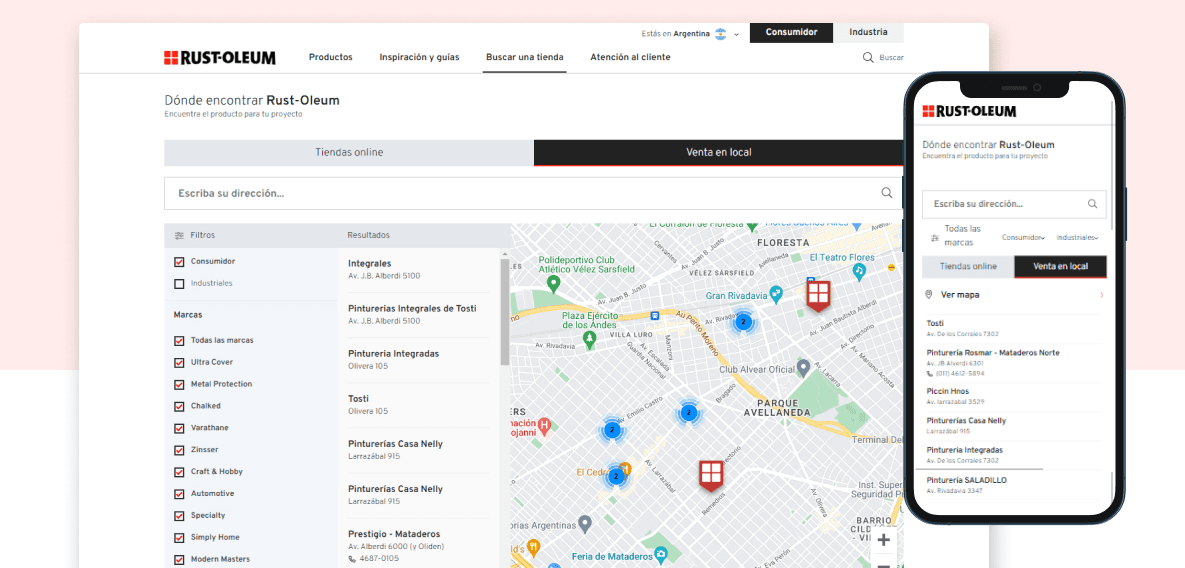Viewport: 1185px width, 568px height.
Task: Click magnifier icon in desktop address field
Action: [x=887, y=193]
